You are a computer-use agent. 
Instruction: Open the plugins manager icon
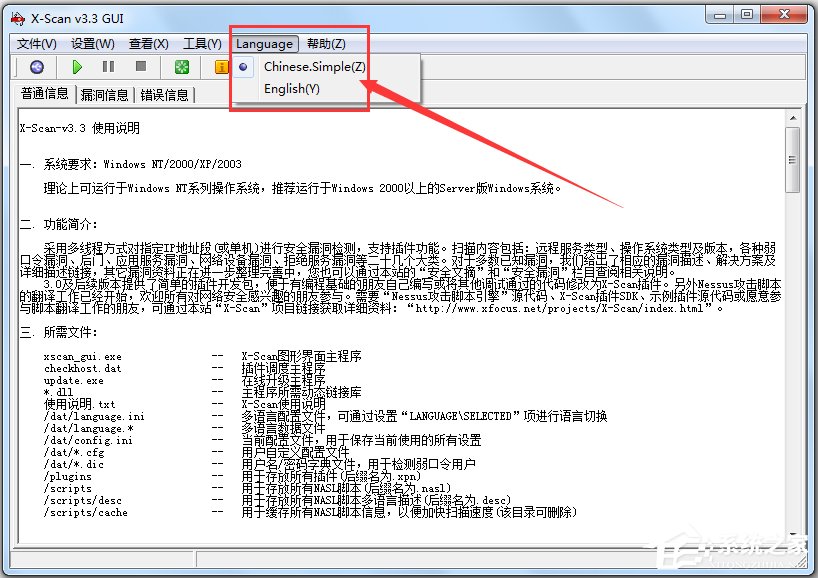tap(183, 67)
